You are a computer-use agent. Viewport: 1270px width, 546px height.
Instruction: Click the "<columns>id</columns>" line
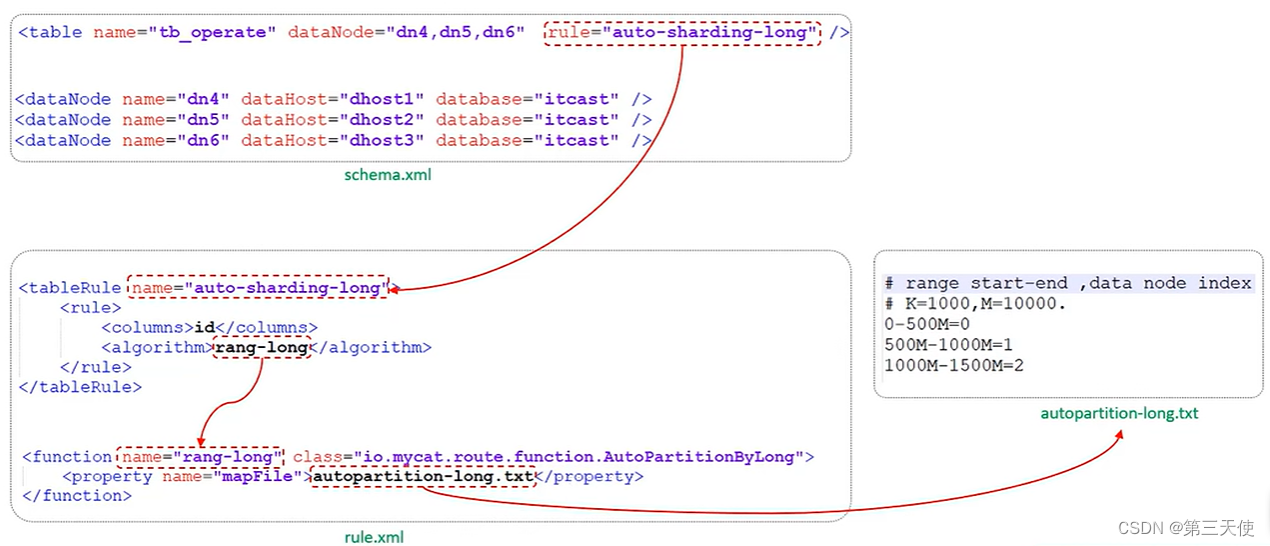(209, 327)
